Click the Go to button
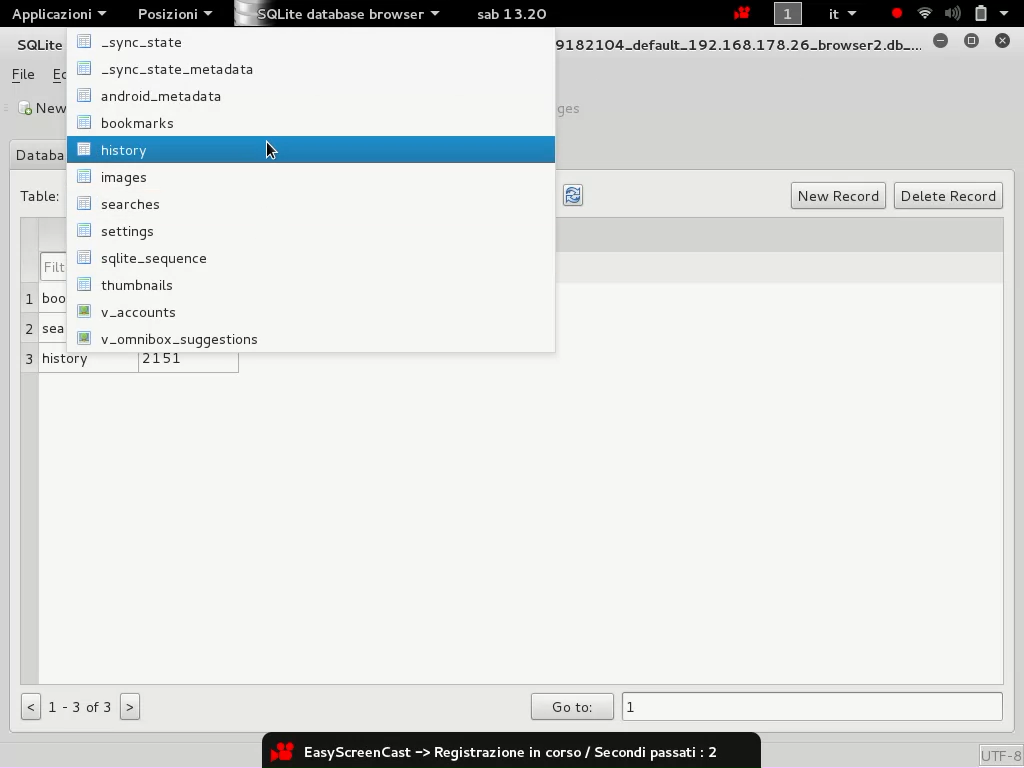1024x768 pixels. (x=572, y=707)
